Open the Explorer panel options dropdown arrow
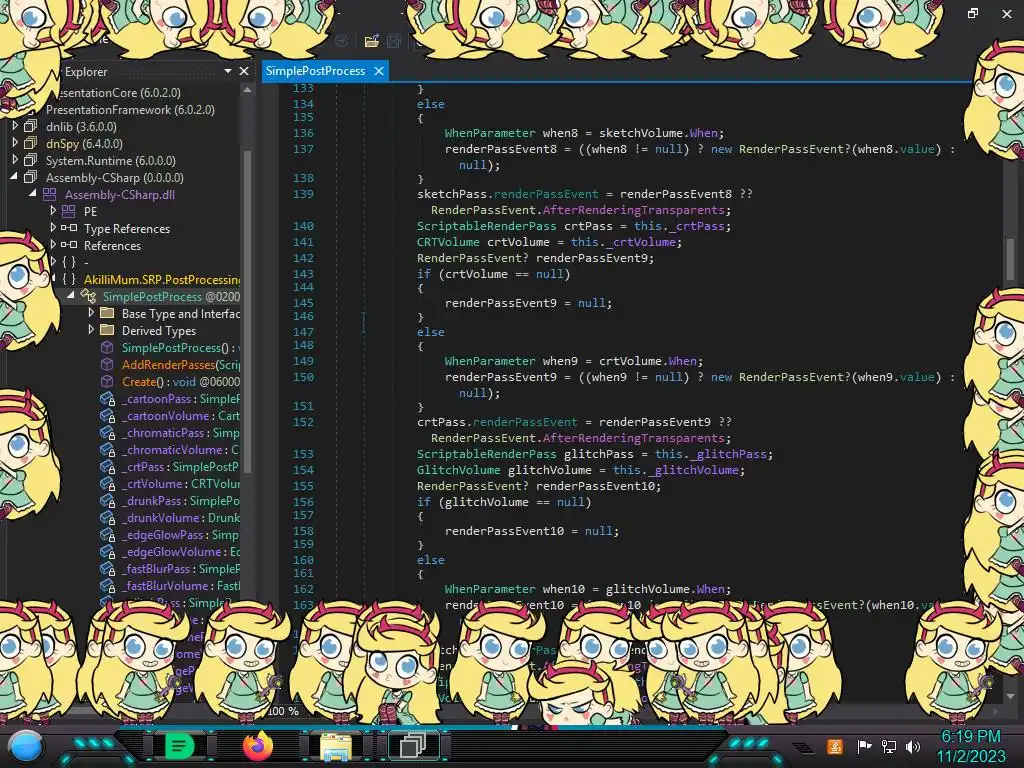Screen dimensions: 1024x768 pyautogui.click(x=227, y=71)
